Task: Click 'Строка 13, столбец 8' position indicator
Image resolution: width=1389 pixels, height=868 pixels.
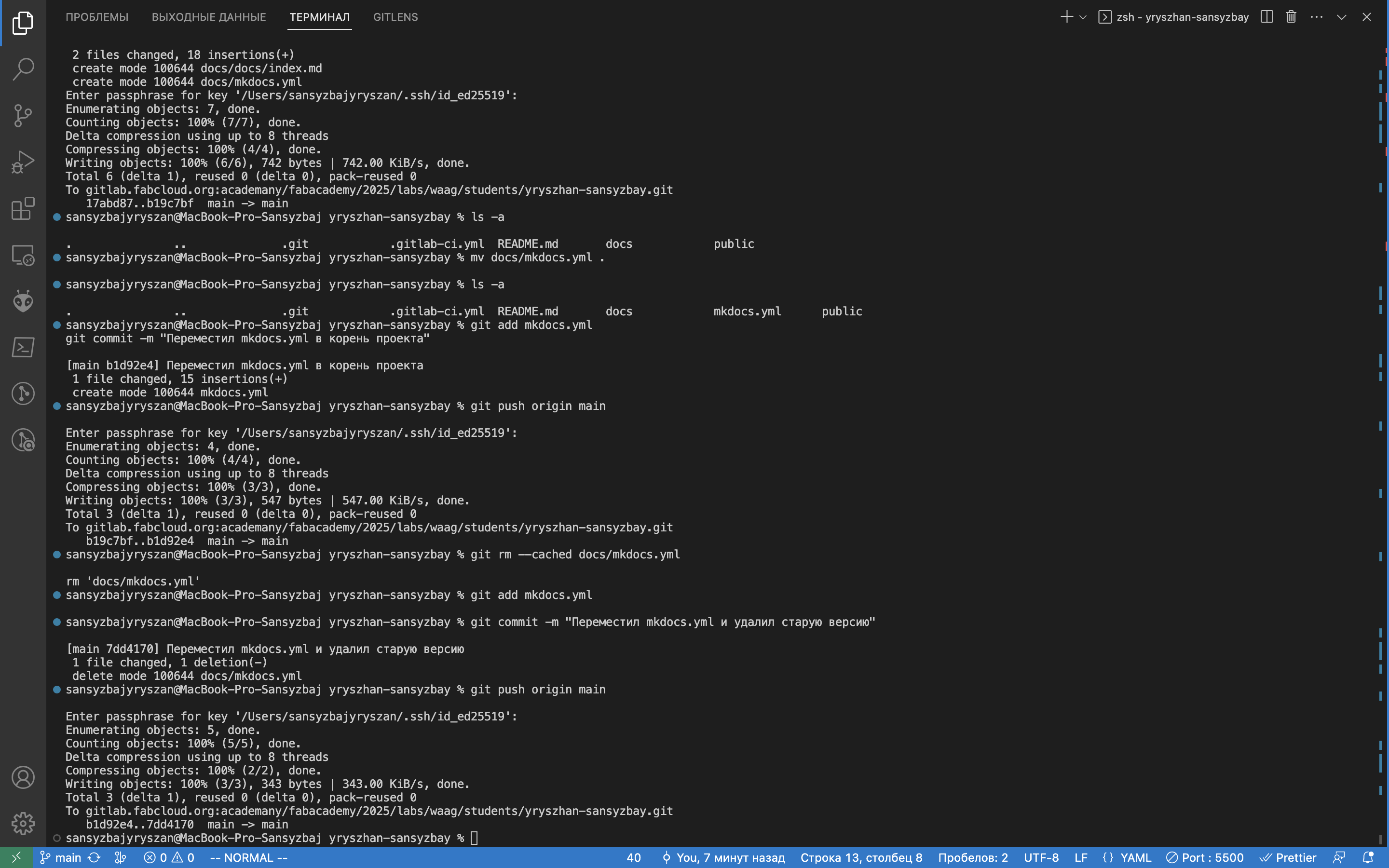Action: (861, 857)
